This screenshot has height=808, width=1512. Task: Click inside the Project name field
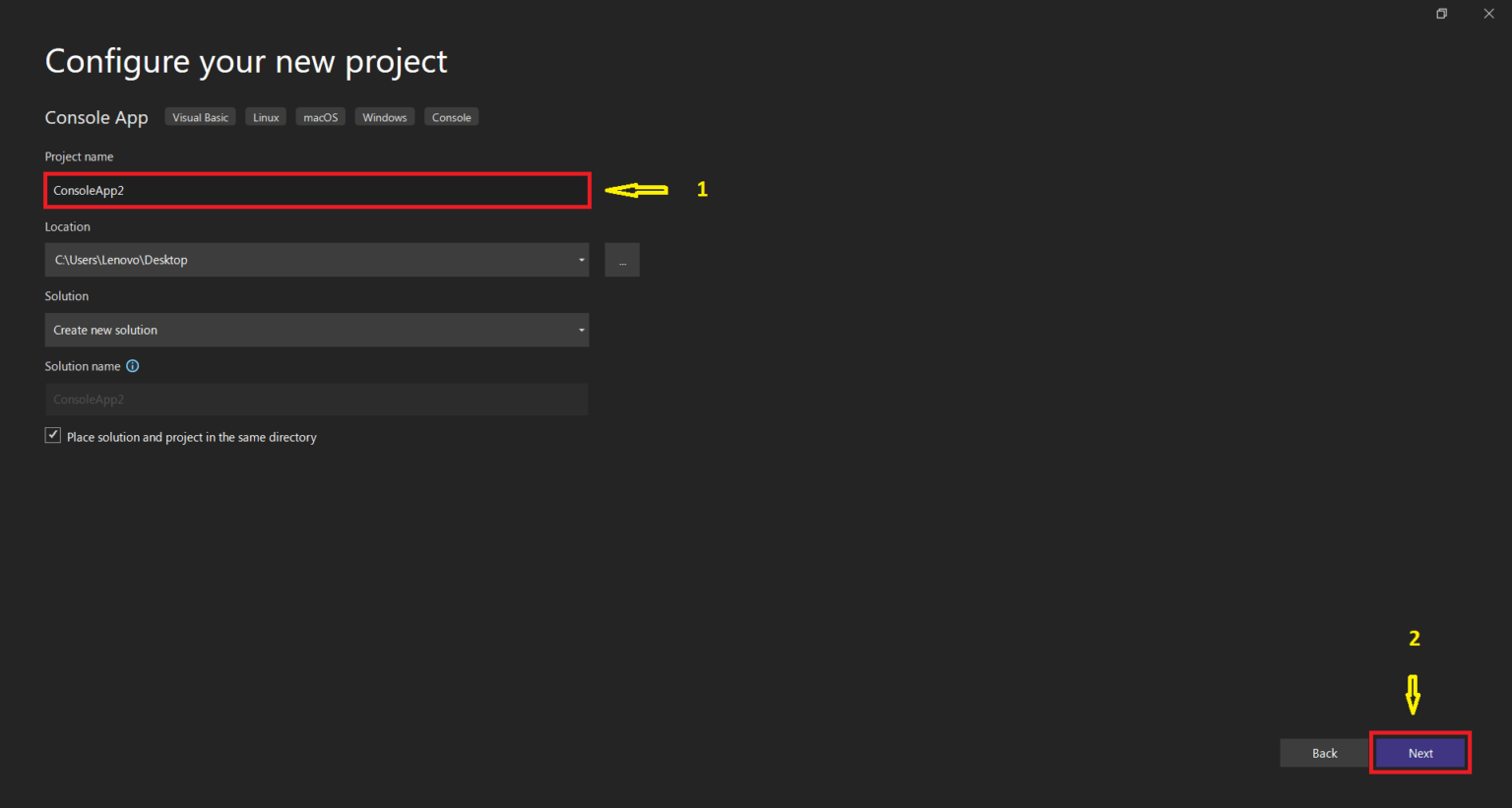315,190
